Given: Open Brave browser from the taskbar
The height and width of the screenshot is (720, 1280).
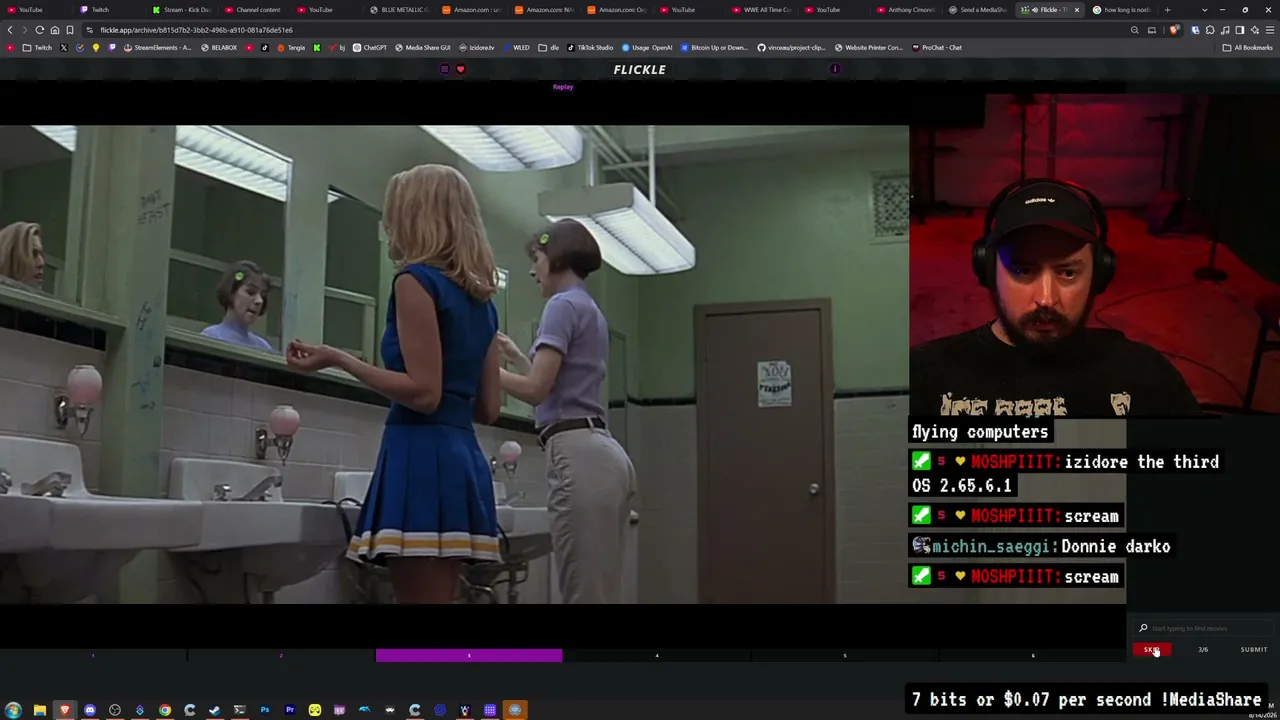Looking at the screenshot, I should click(x=65, y=710).
